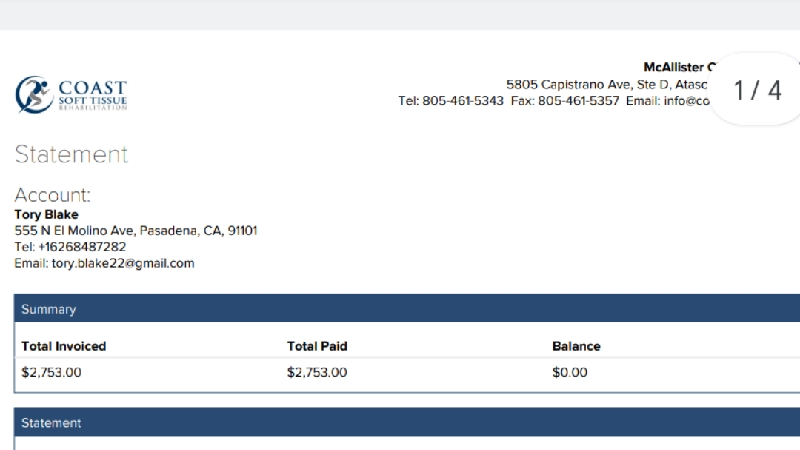This screenshot has width=800, height=450.
Task: Click the Account: heading
Action: 53,195
